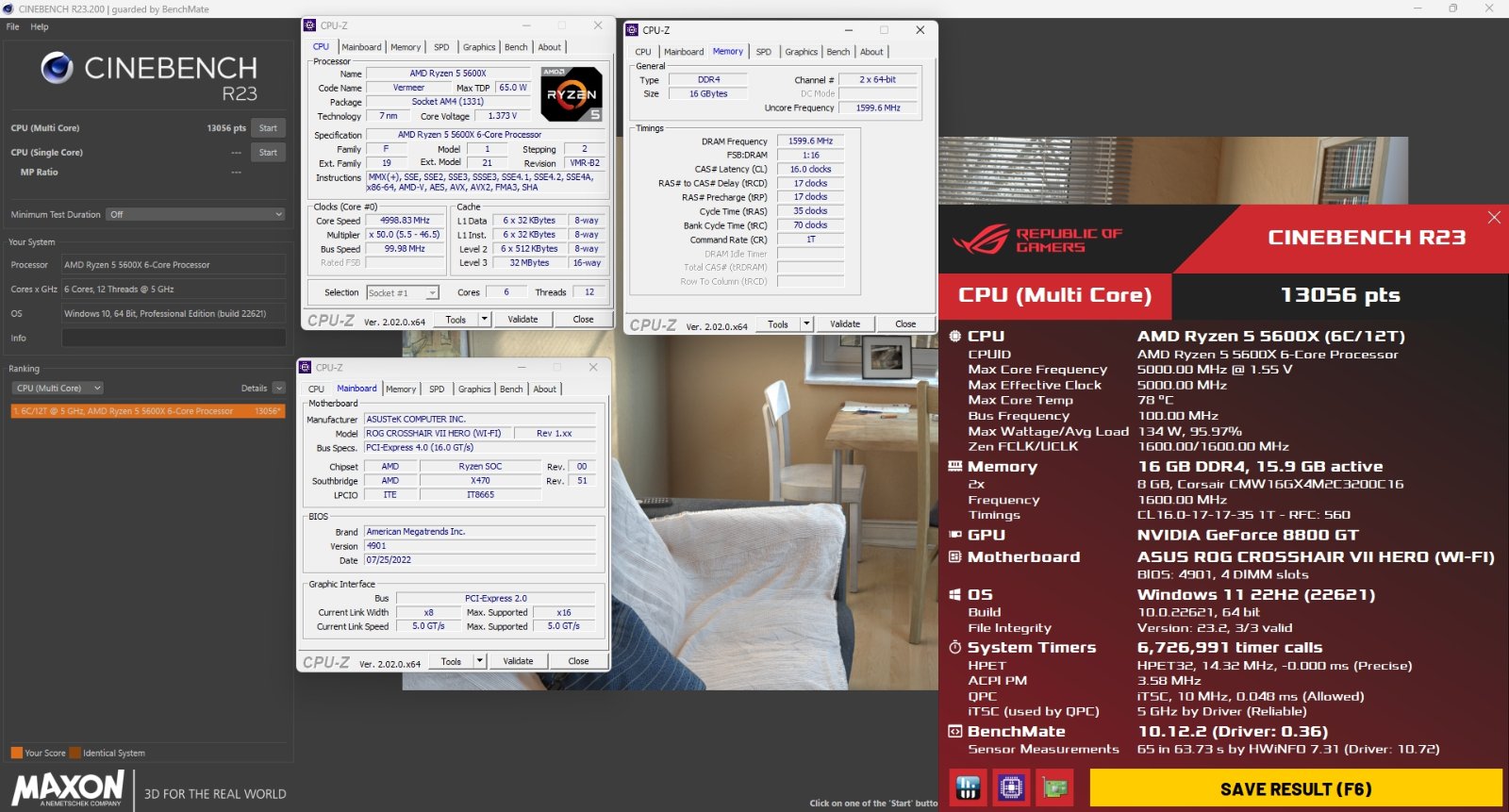Open the Tools dropdown arrow in the CPU-Z Memory window
This screenshot has height=812, width=1509.
coord(806,324)
